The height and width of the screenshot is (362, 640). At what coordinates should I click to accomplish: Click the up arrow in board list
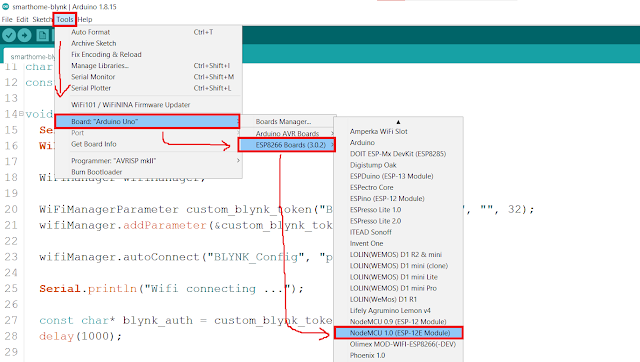tap(398, 122)
